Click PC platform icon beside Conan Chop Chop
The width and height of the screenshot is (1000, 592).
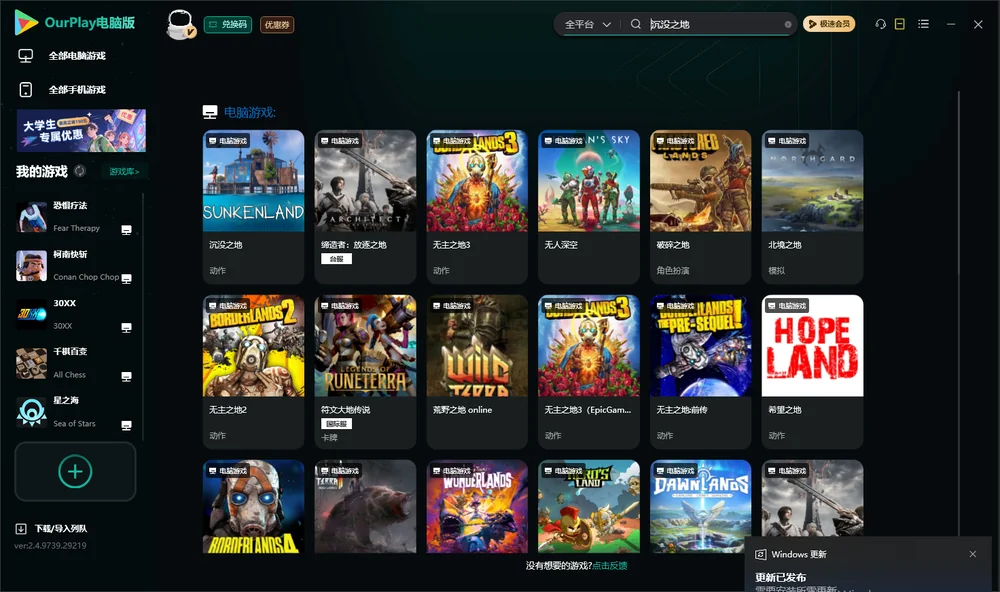[126, 279]
